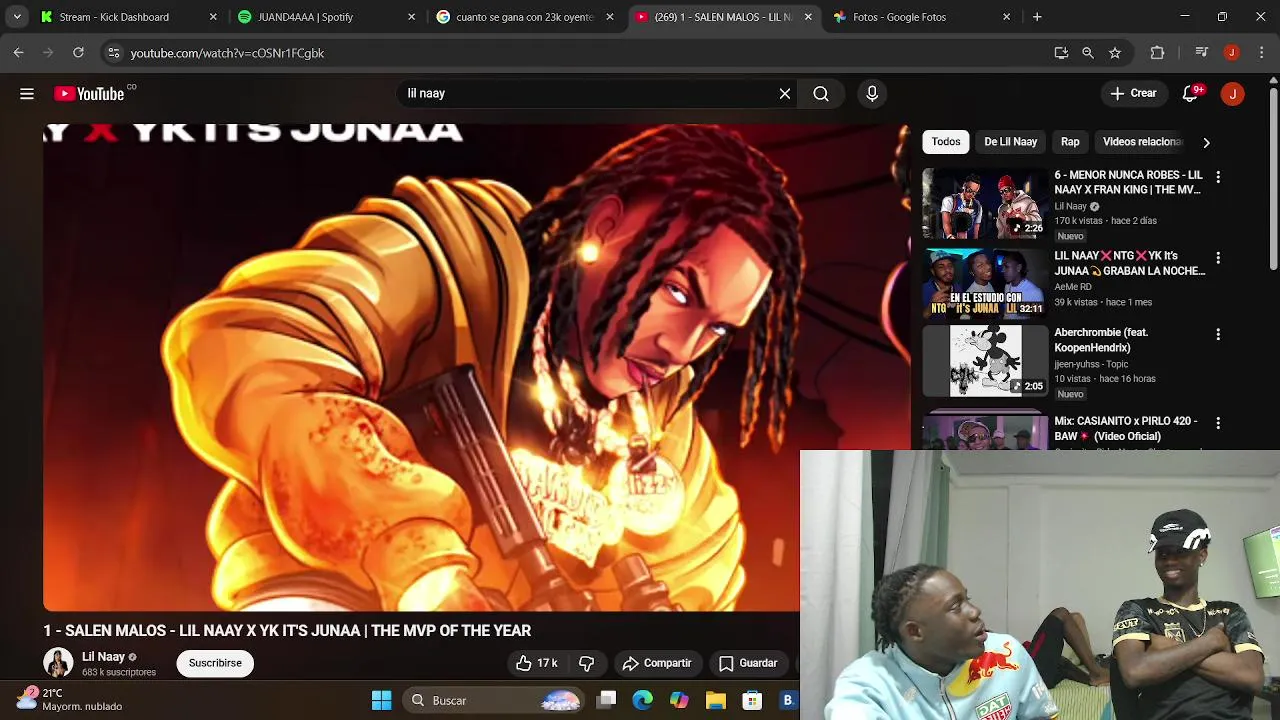Screen dimensions: 1280x720
Task: Bookmark this page with the star
Action: coord(1115,53)
